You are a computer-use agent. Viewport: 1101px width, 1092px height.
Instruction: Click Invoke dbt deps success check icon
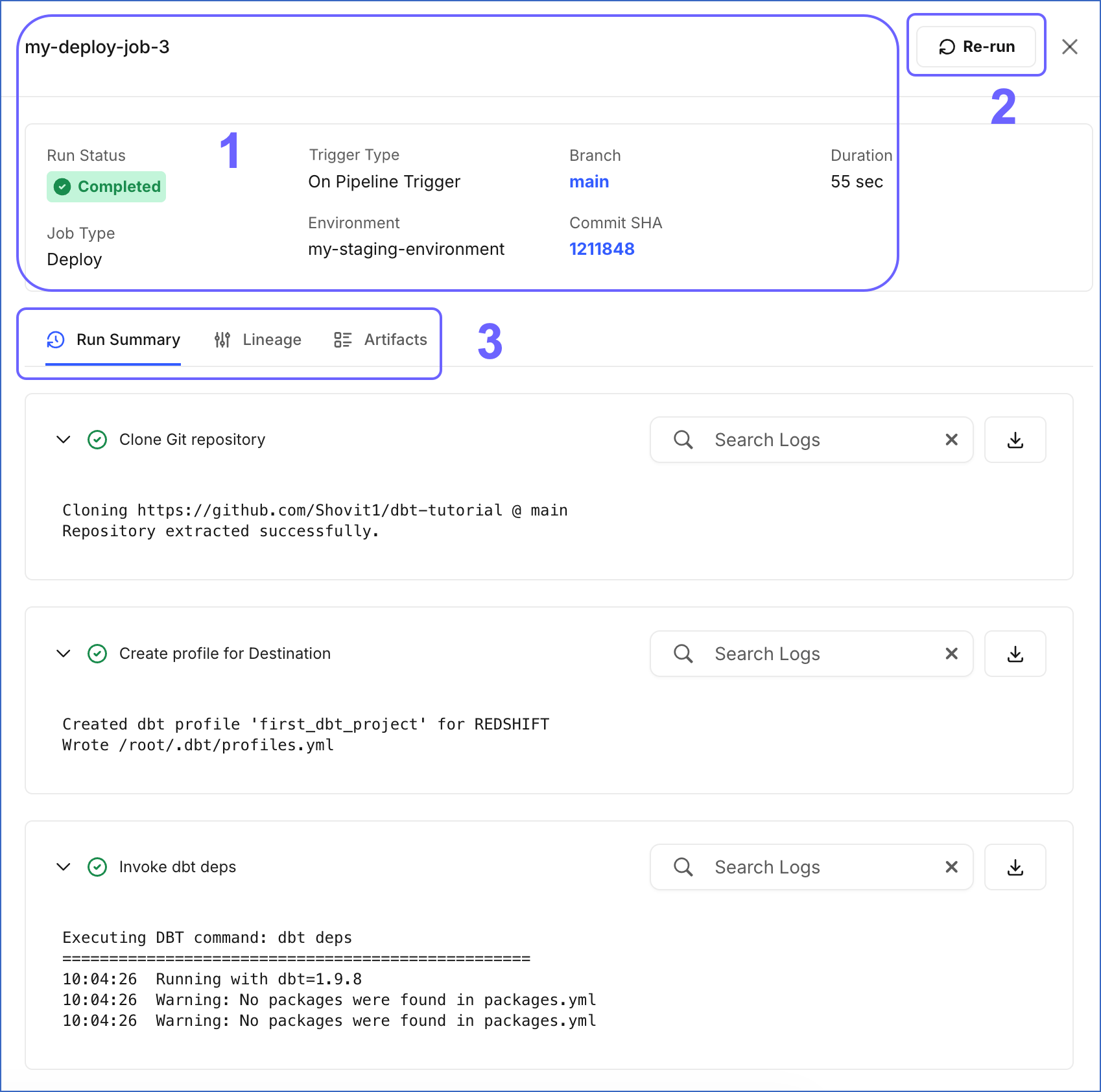tap(97, 867)
